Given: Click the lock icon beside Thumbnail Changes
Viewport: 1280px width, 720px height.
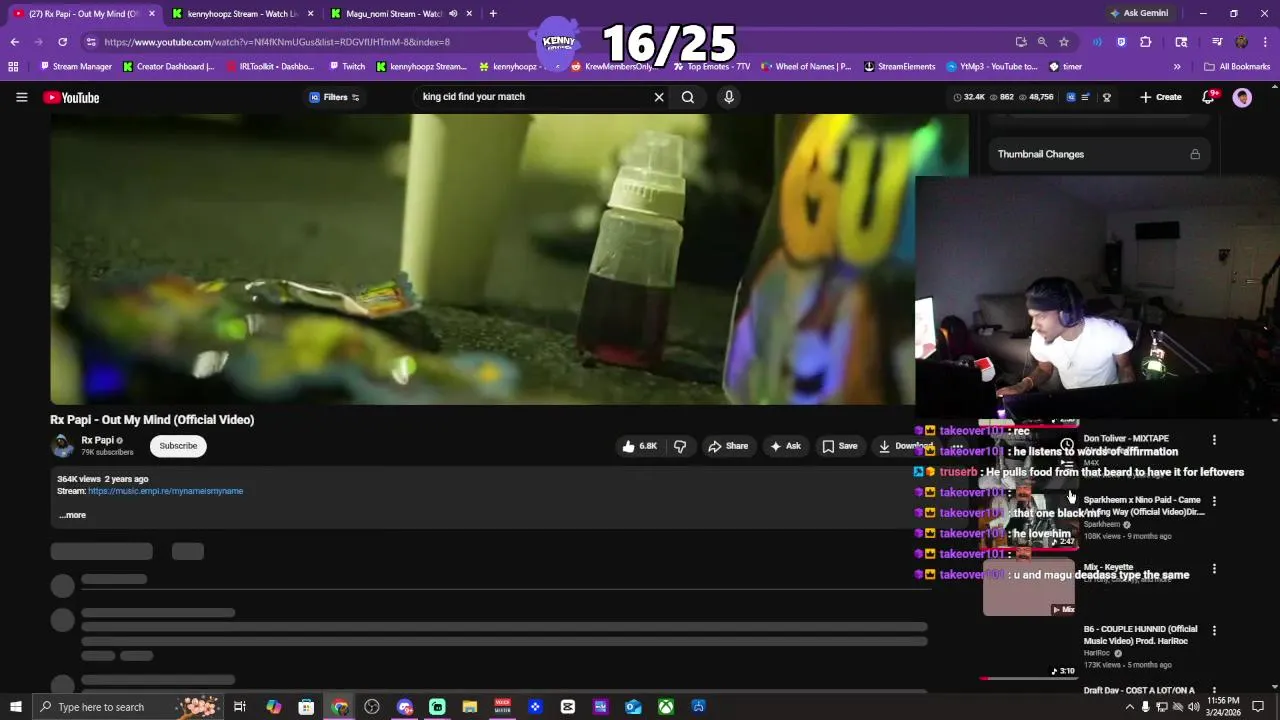Looking at the screenshot, I should pyautogui.click(x=1194, y=154).
